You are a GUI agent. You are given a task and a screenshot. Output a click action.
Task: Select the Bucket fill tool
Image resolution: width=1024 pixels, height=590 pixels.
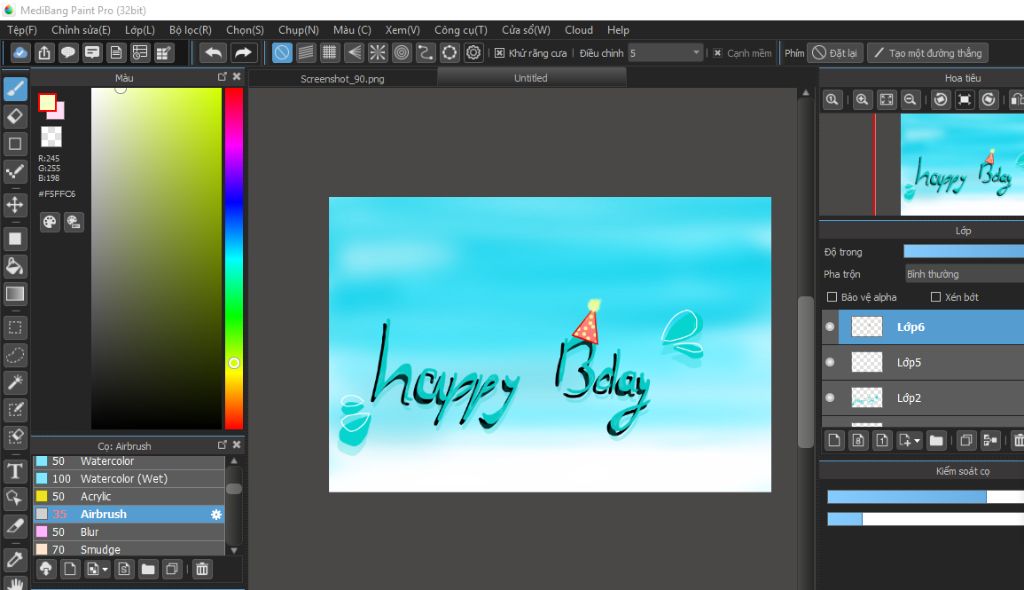[15, 266]
